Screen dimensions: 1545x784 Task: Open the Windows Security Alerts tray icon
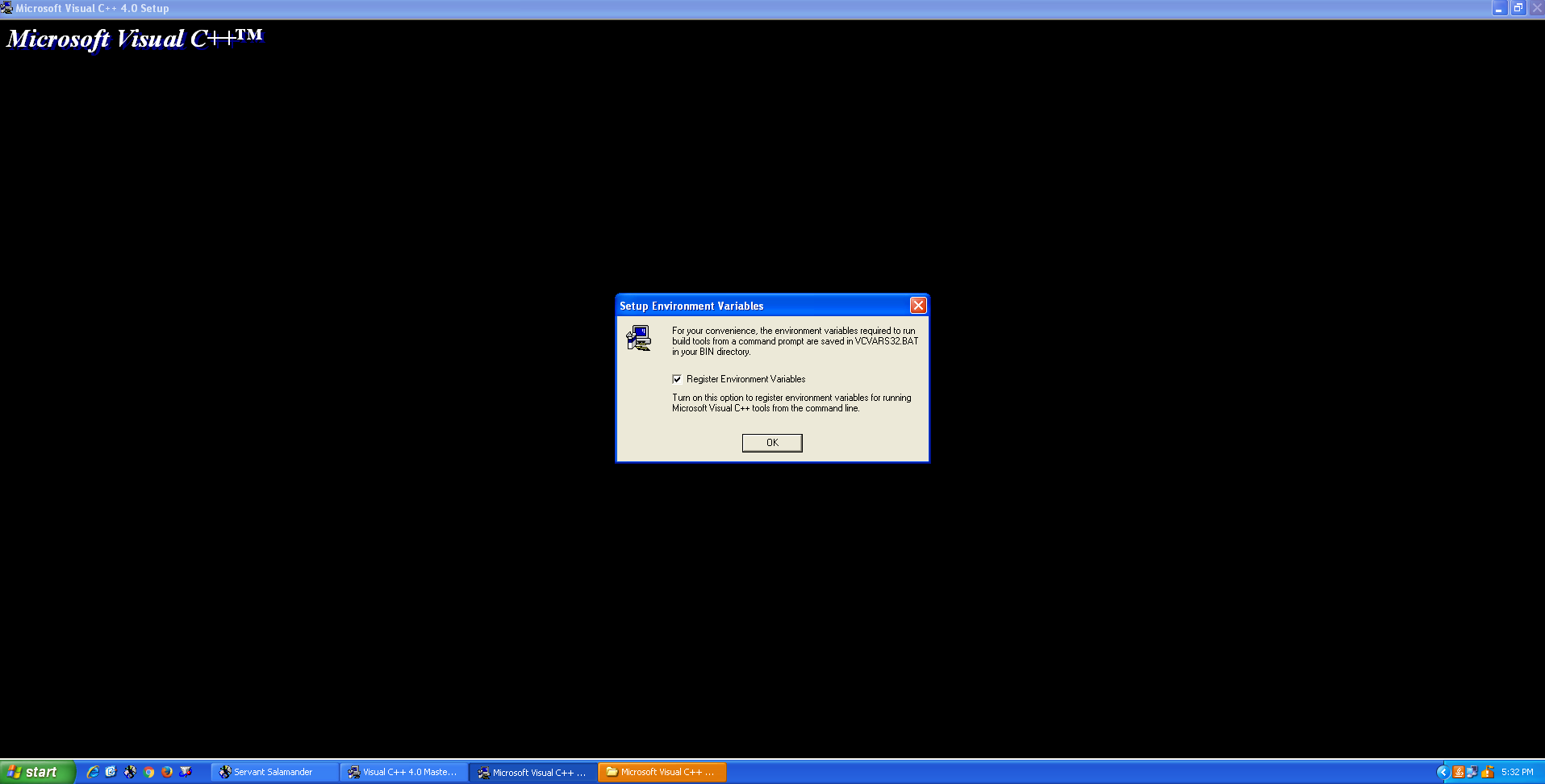pos(1488,772)
